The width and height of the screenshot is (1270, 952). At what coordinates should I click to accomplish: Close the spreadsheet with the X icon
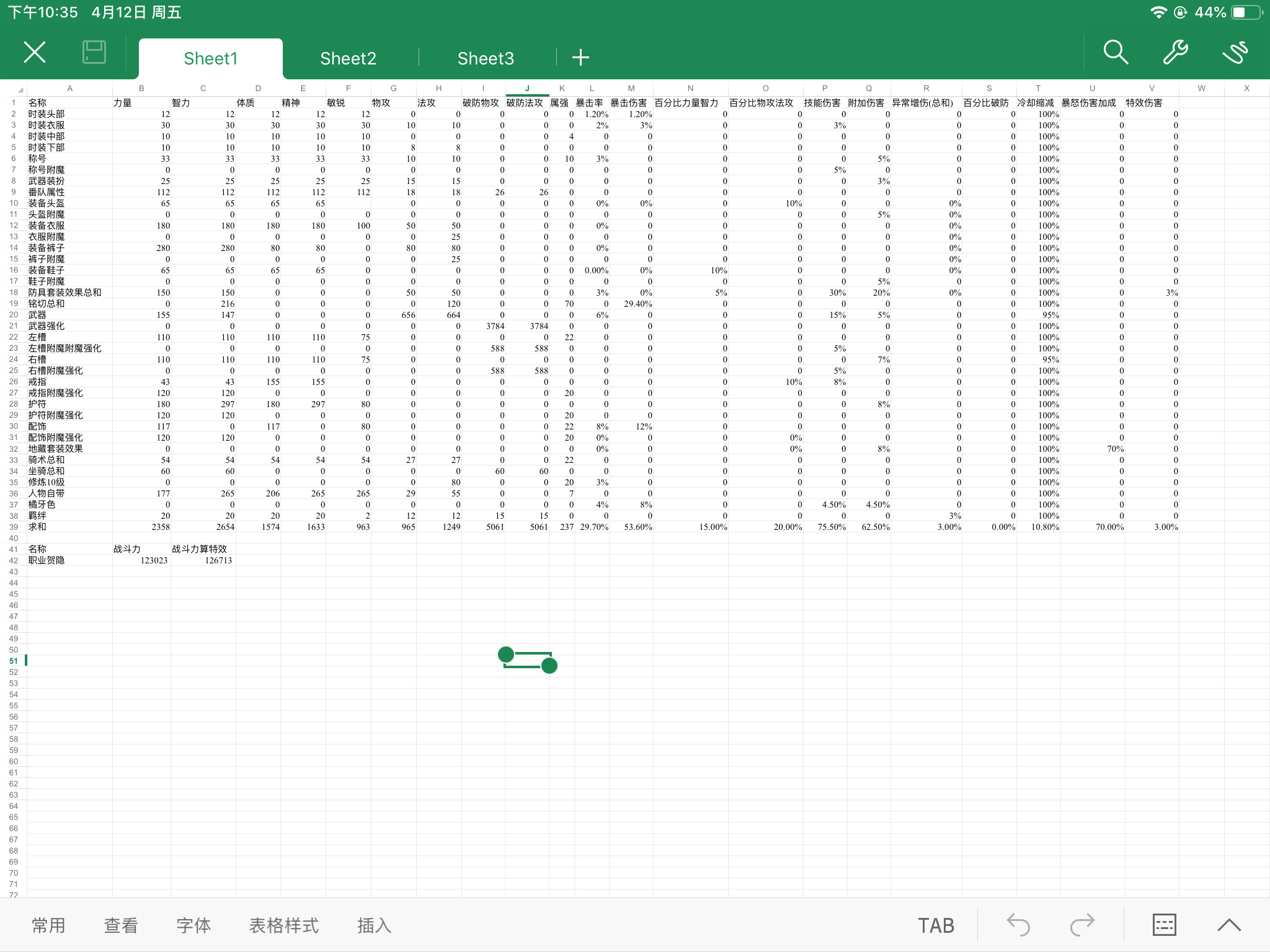click(x=35, y=53)
